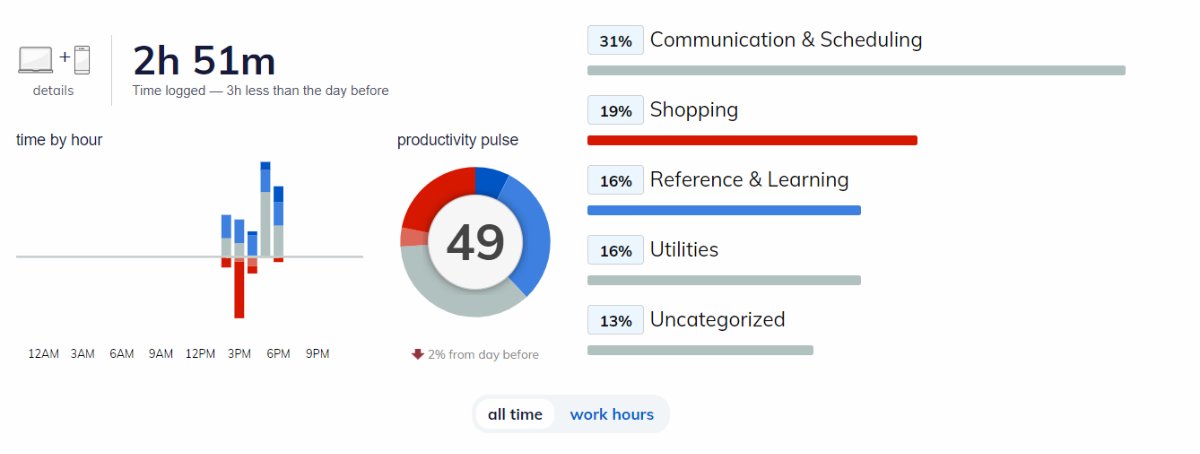This screenshot has width=1200, height=454.
Task: Switch to the work hours view
Action: [x=611, y=414]
